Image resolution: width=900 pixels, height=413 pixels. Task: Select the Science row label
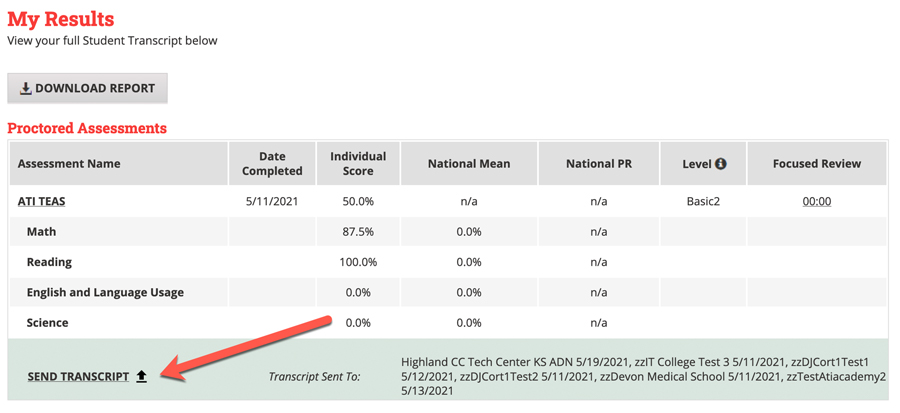[x=48, y=323]
